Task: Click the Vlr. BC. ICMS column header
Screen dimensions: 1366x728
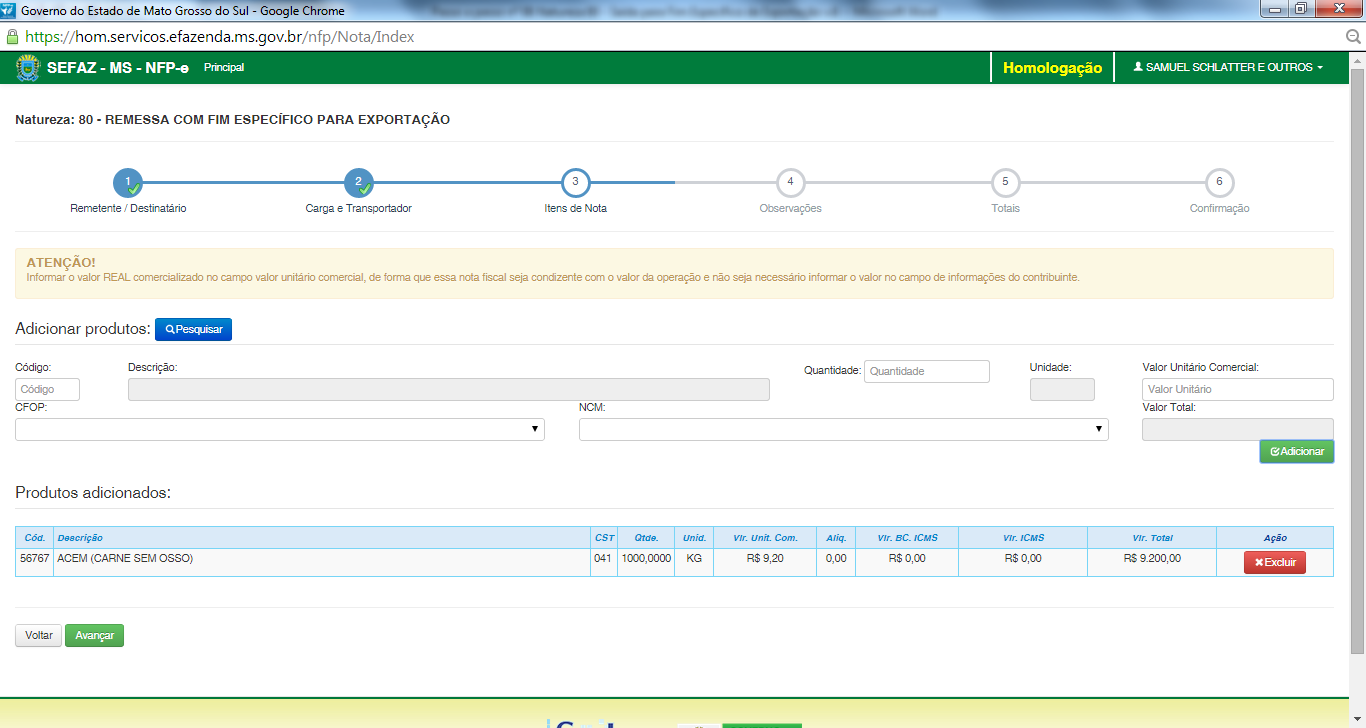Action: tap(907, 538)
